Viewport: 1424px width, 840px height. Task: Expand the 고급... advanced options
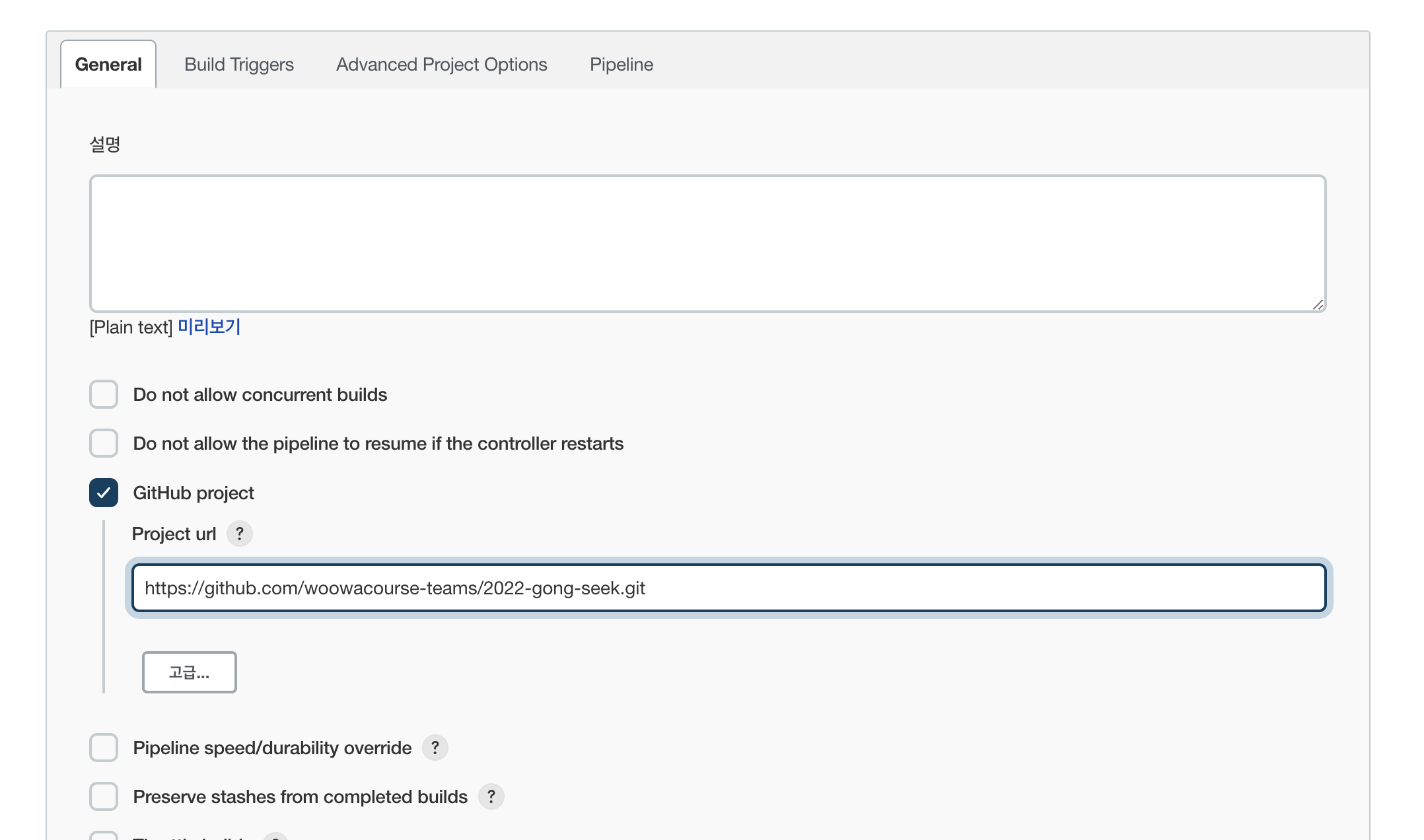(x=189, y=672)
